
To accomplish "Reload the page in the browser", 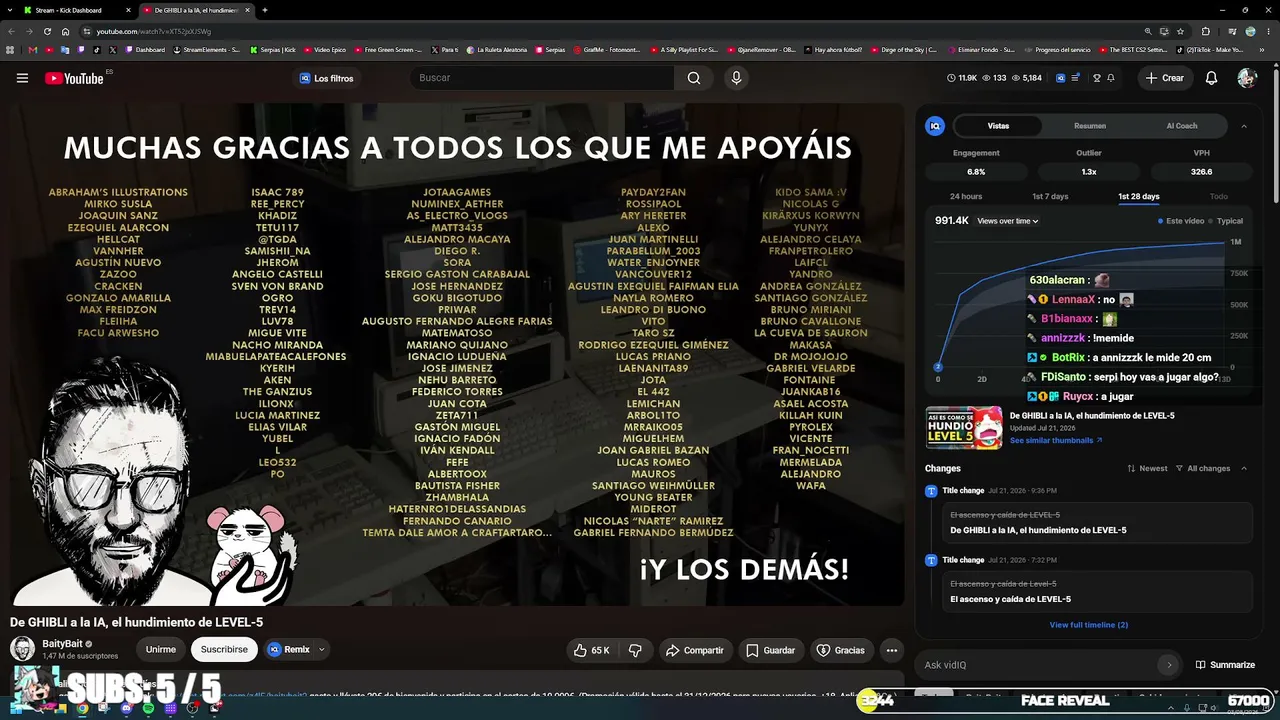I will (x=47, y=31).
